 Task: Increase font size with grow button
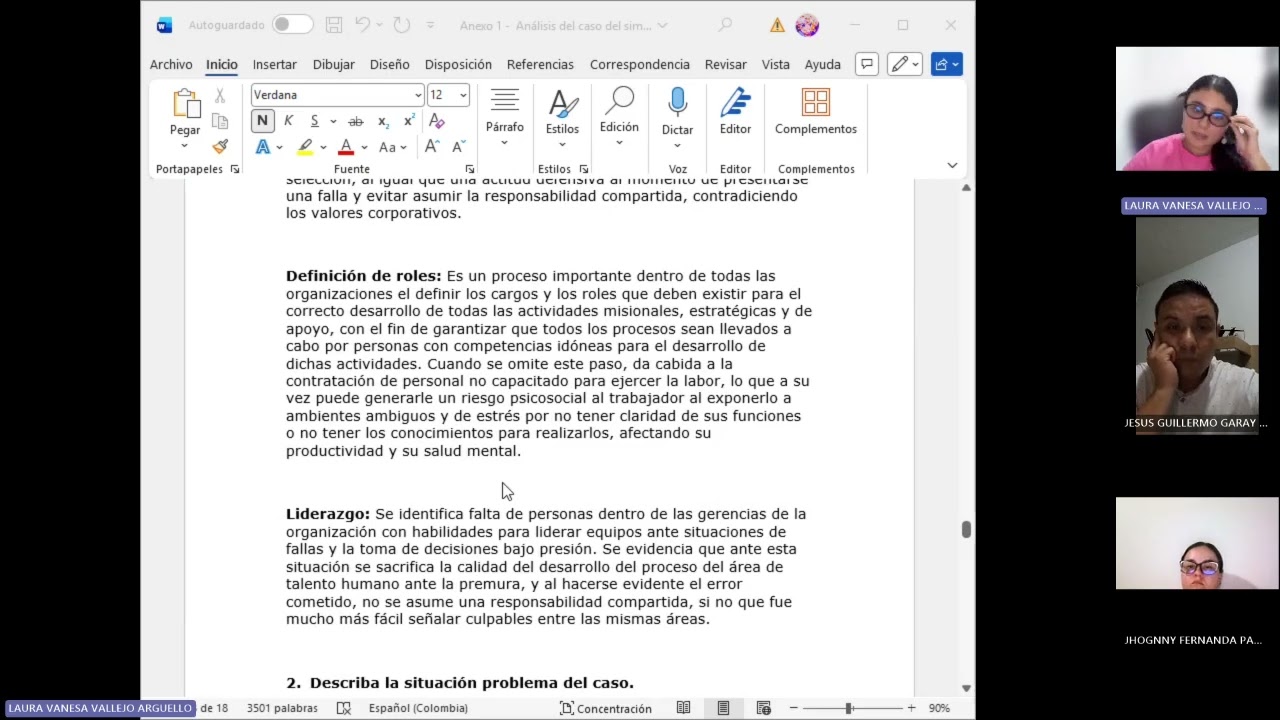coord(432,147)
